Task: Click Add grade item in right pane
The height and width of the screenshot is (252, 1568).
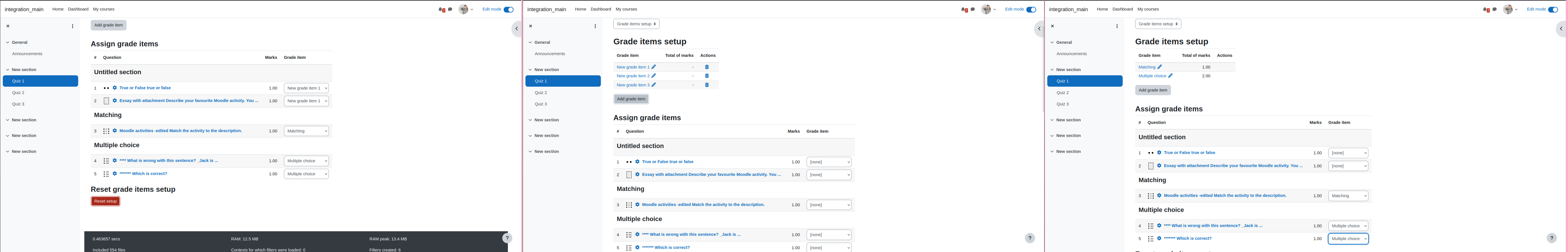Action: pos(1153,90)
